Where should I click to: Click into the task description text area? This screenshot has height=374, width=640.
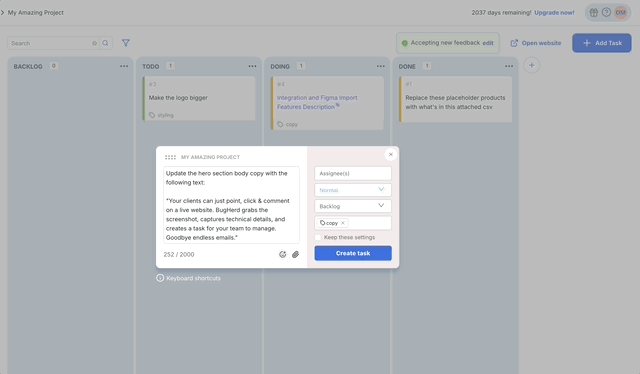click(231, 205)
